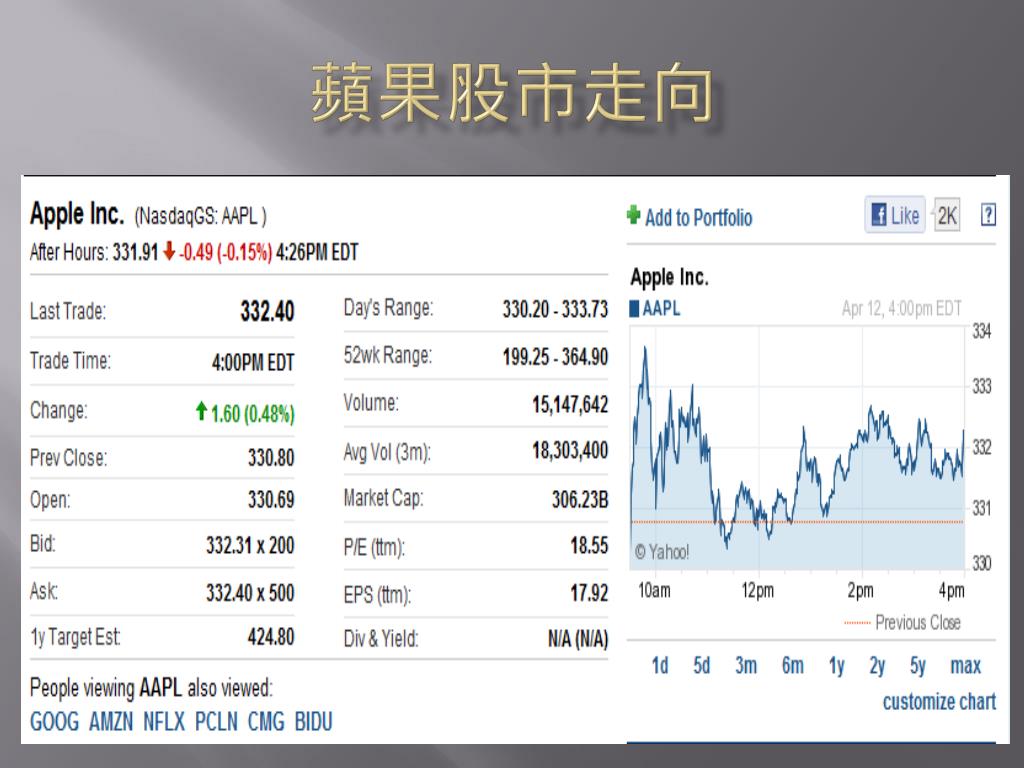Open the CMG ticker link
The height and width of the screenshot is (768, 1024).
coord(266,722)
